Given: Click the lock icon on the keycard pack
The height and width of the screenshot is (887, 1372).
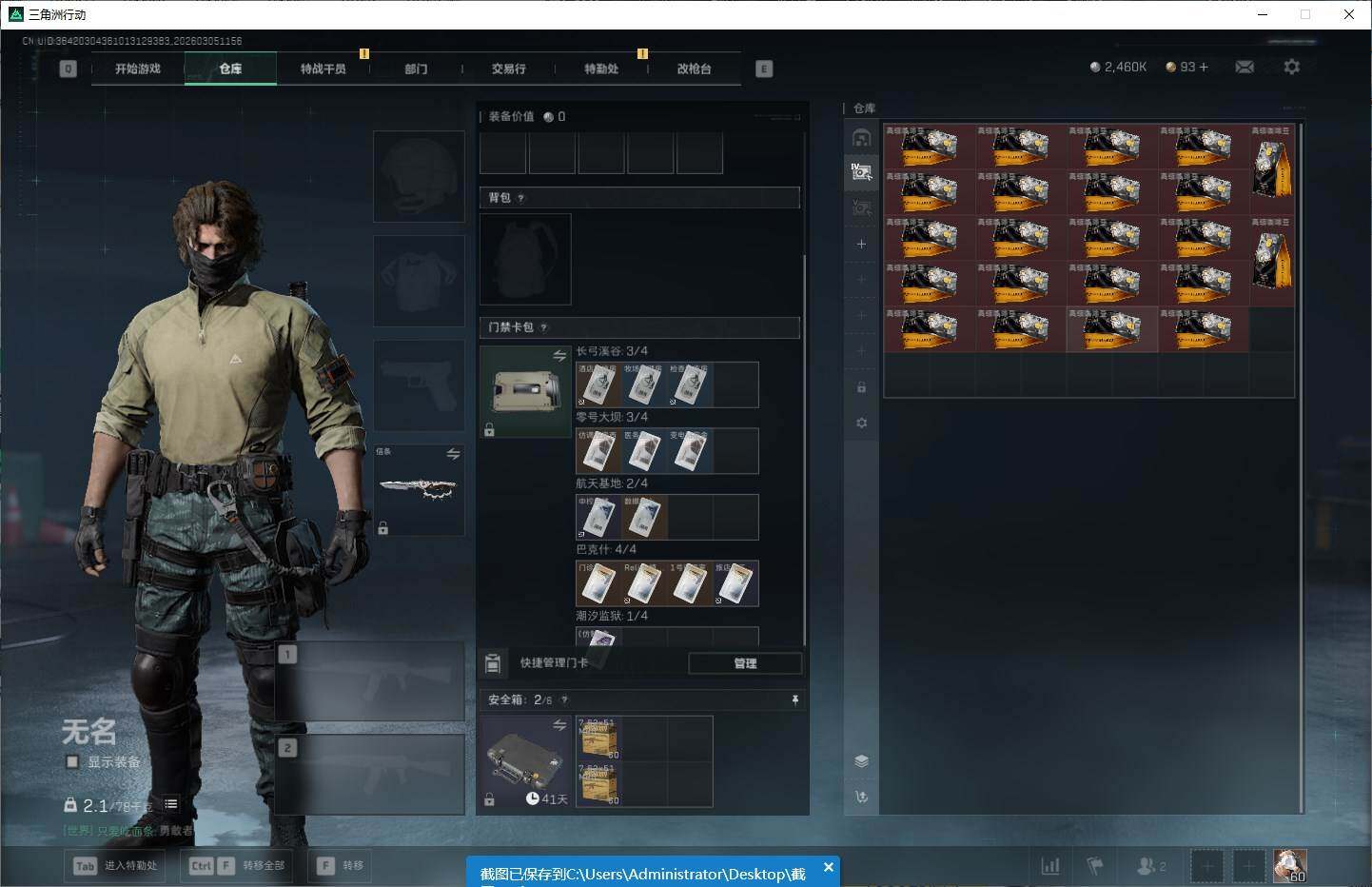Looking at the screenshot, I should 489,430.
